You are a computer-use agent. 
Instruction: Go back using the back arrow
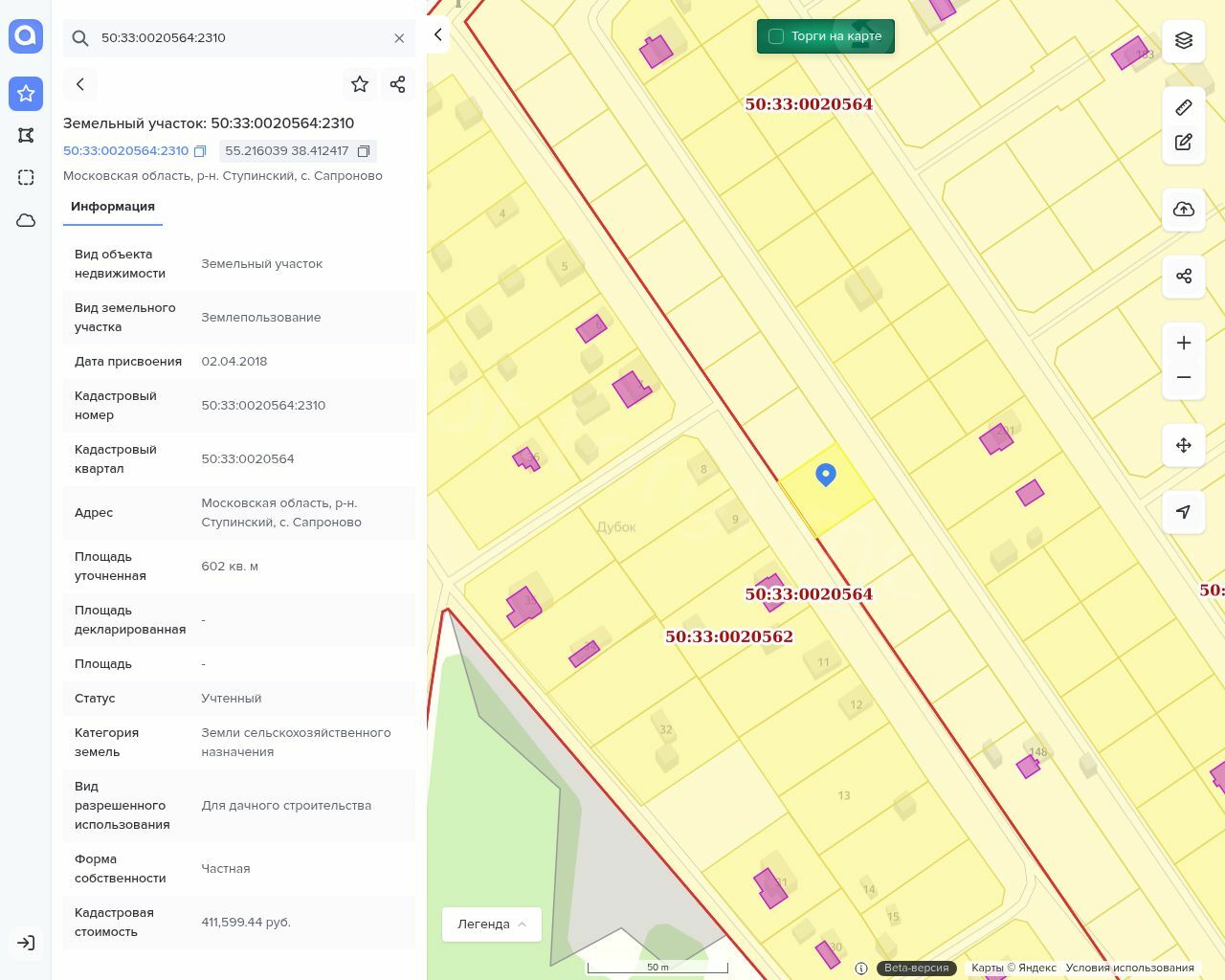point(80,84)
